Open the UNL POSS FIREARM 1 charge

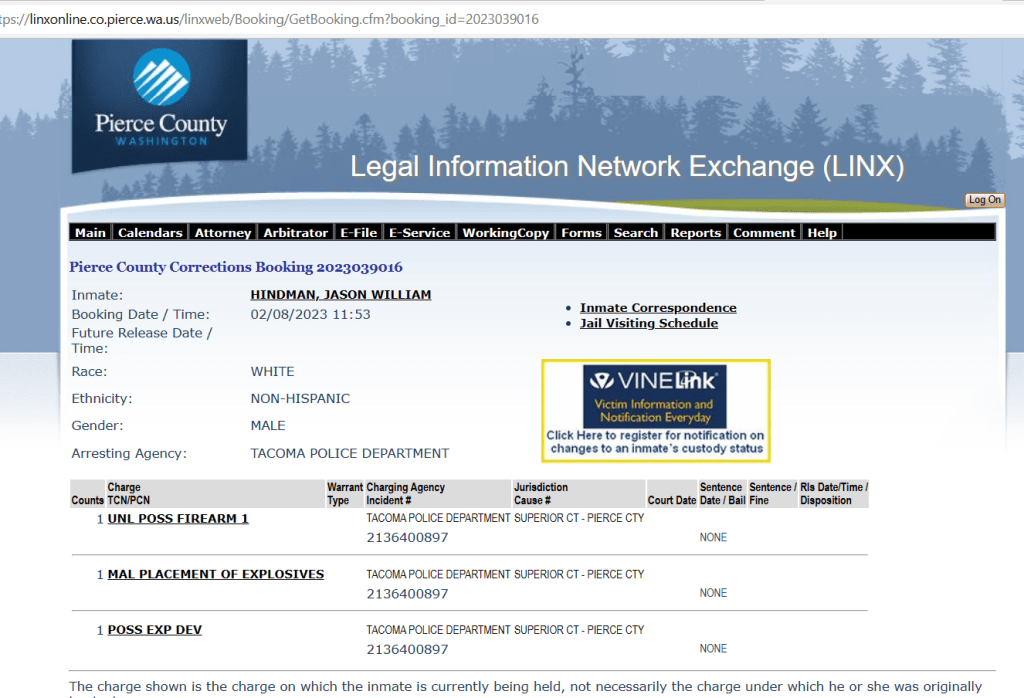point(178,518)
